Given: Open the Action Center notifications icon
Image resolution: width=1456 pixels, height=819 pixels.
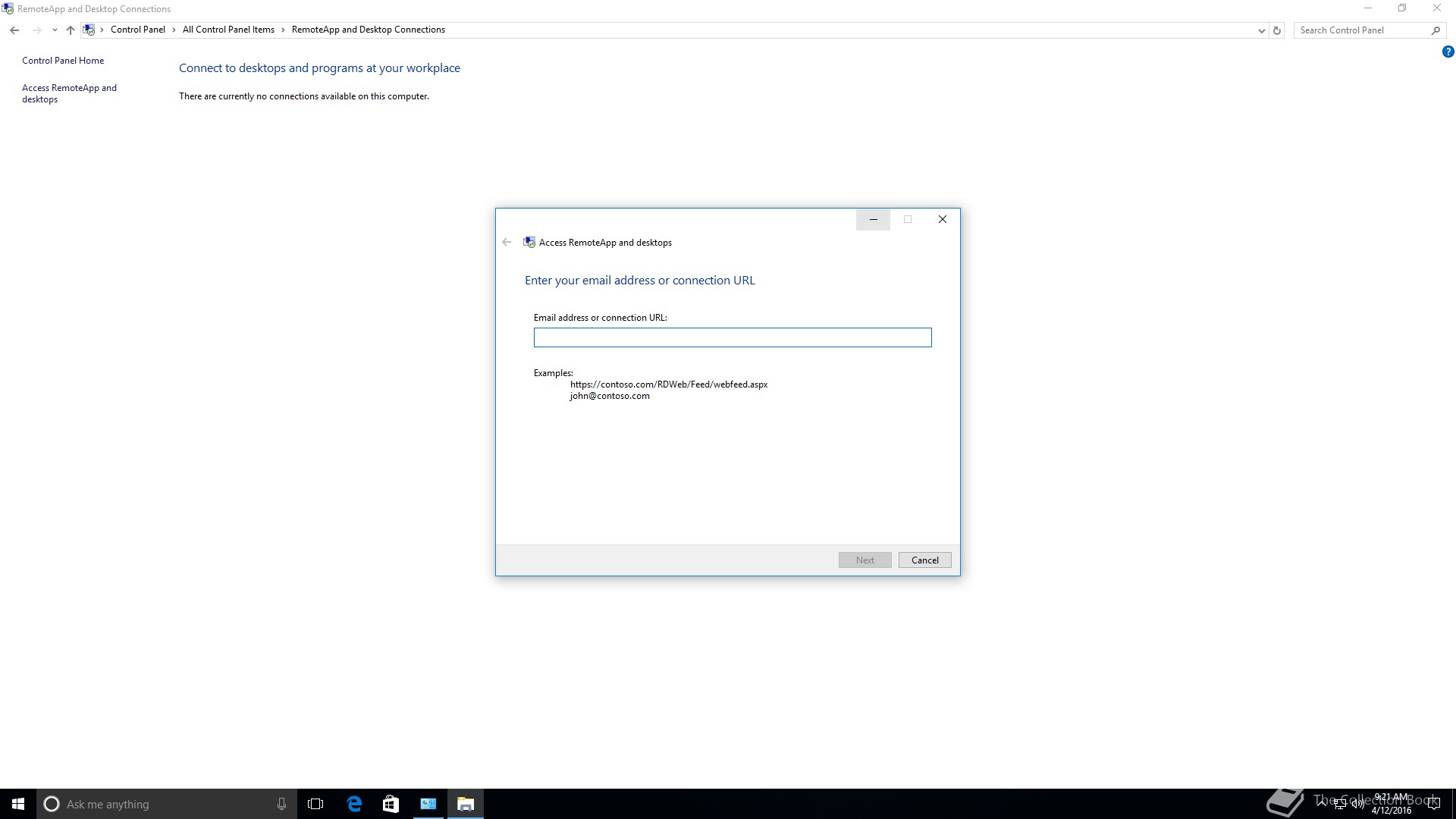Looking at the screenshot, I should click(x=1433, y=804).
